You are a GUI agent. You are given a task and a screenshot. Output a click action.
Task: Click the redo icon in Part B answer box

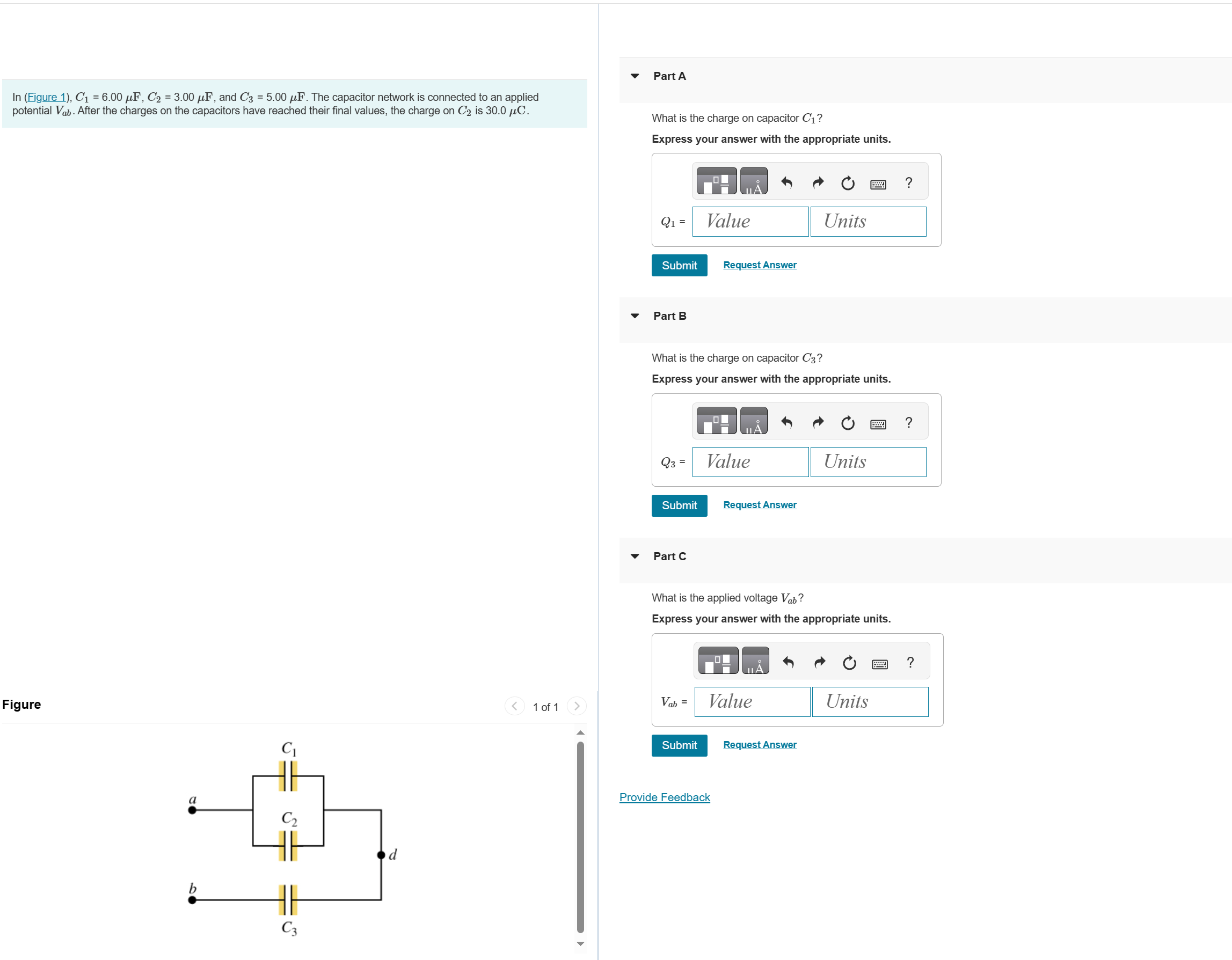(x=818, y=422)
